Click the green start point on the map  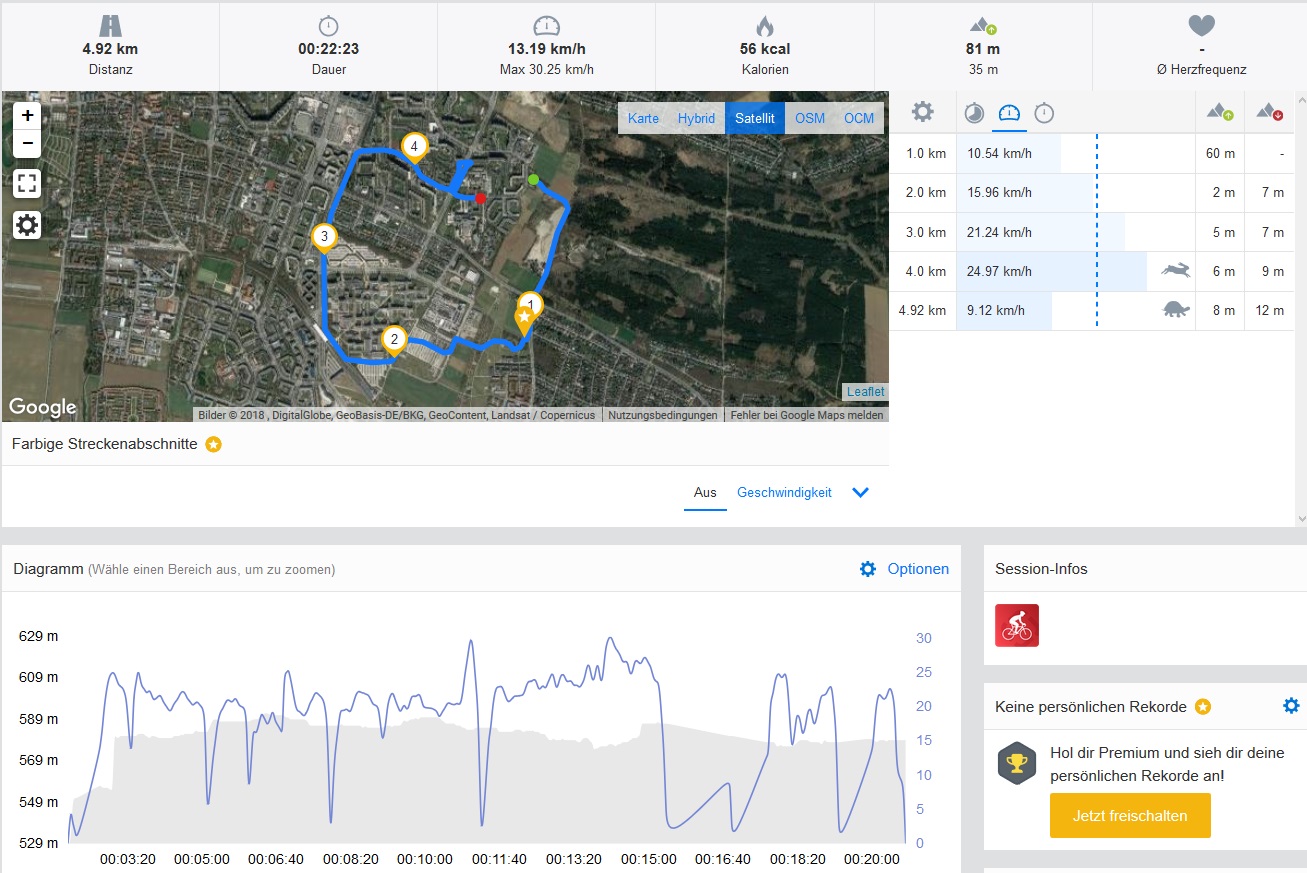(x=533, y=180)
